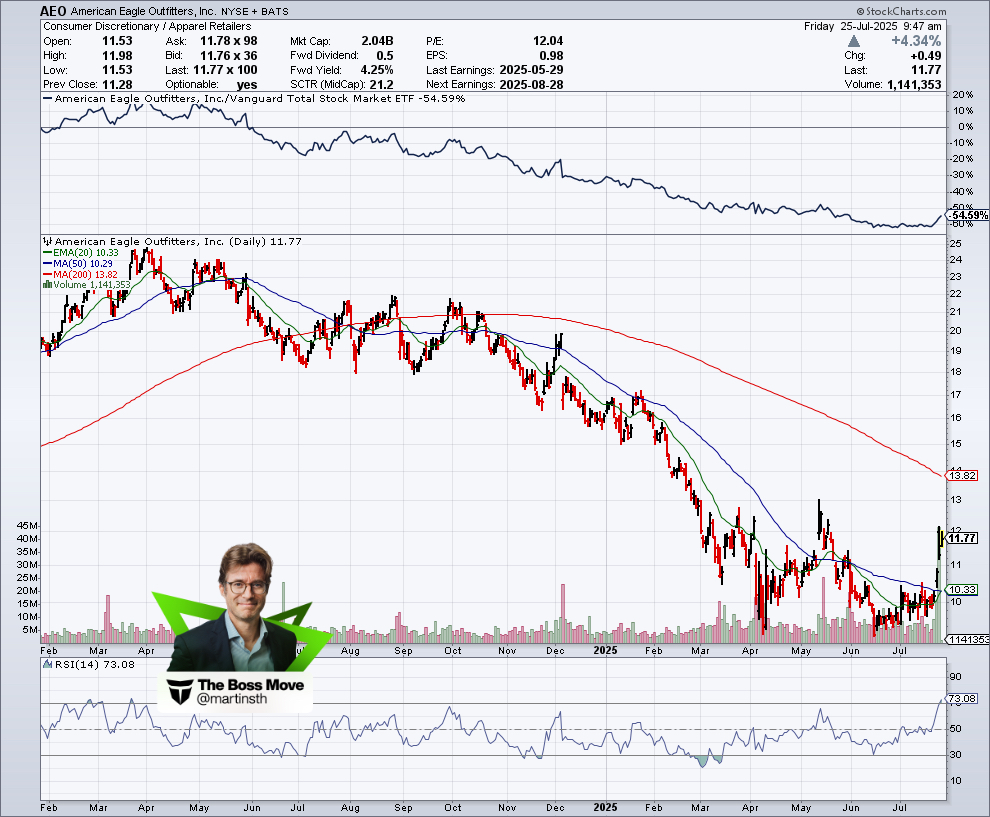The image size is (990, 817).
Task: Click the Last Earnings date 2025-05-29
Action: click(531, 69)
